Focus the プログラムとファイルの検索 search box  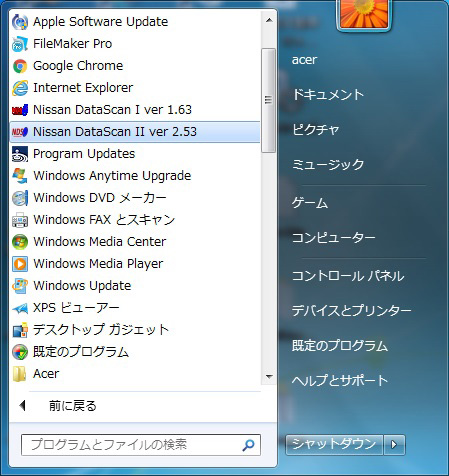141,445
